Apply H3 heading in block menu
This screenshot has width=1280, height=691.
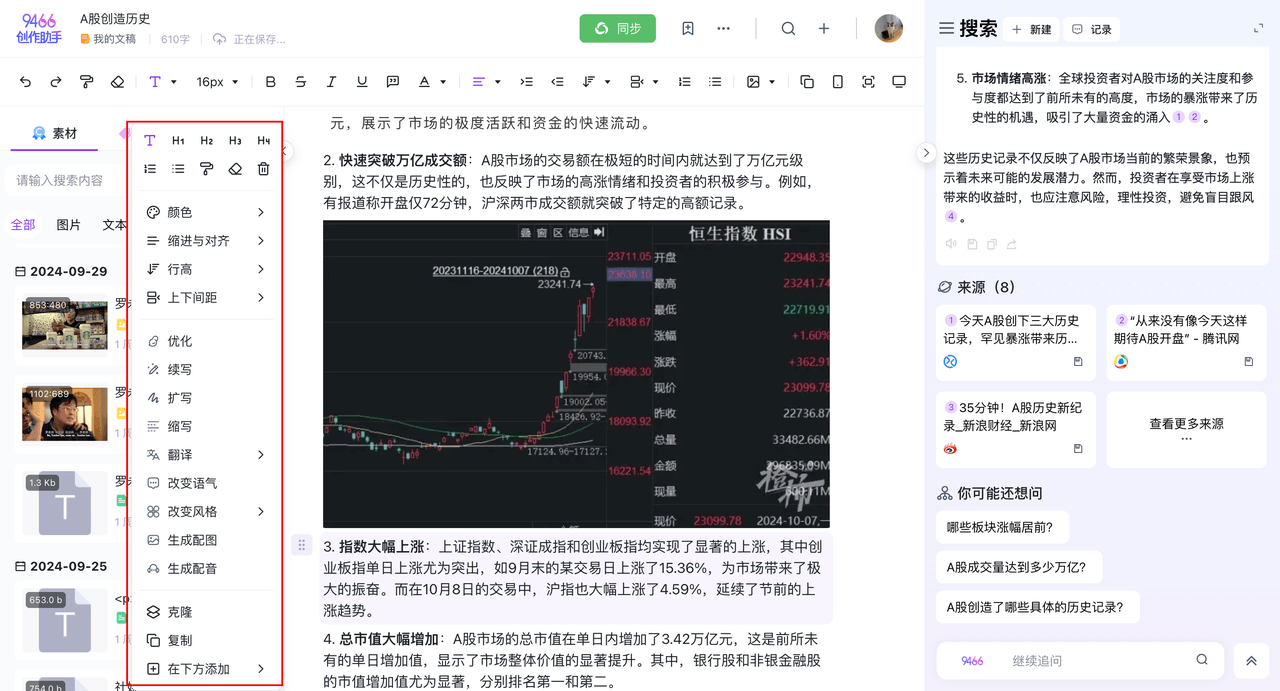[x=235, y=141]
